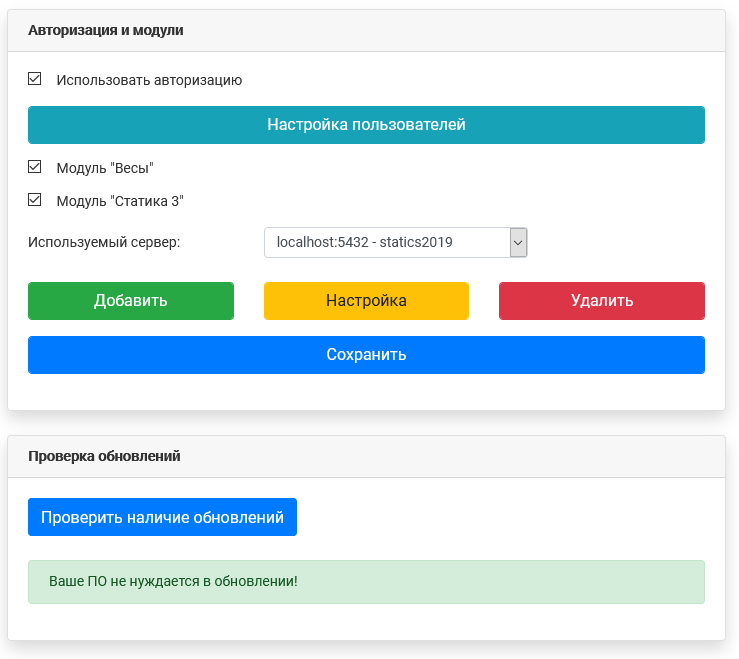Toggle the Модуль "Весы" checkbox
This screenshot has width=739, height=659.
(x=34, y=167)
